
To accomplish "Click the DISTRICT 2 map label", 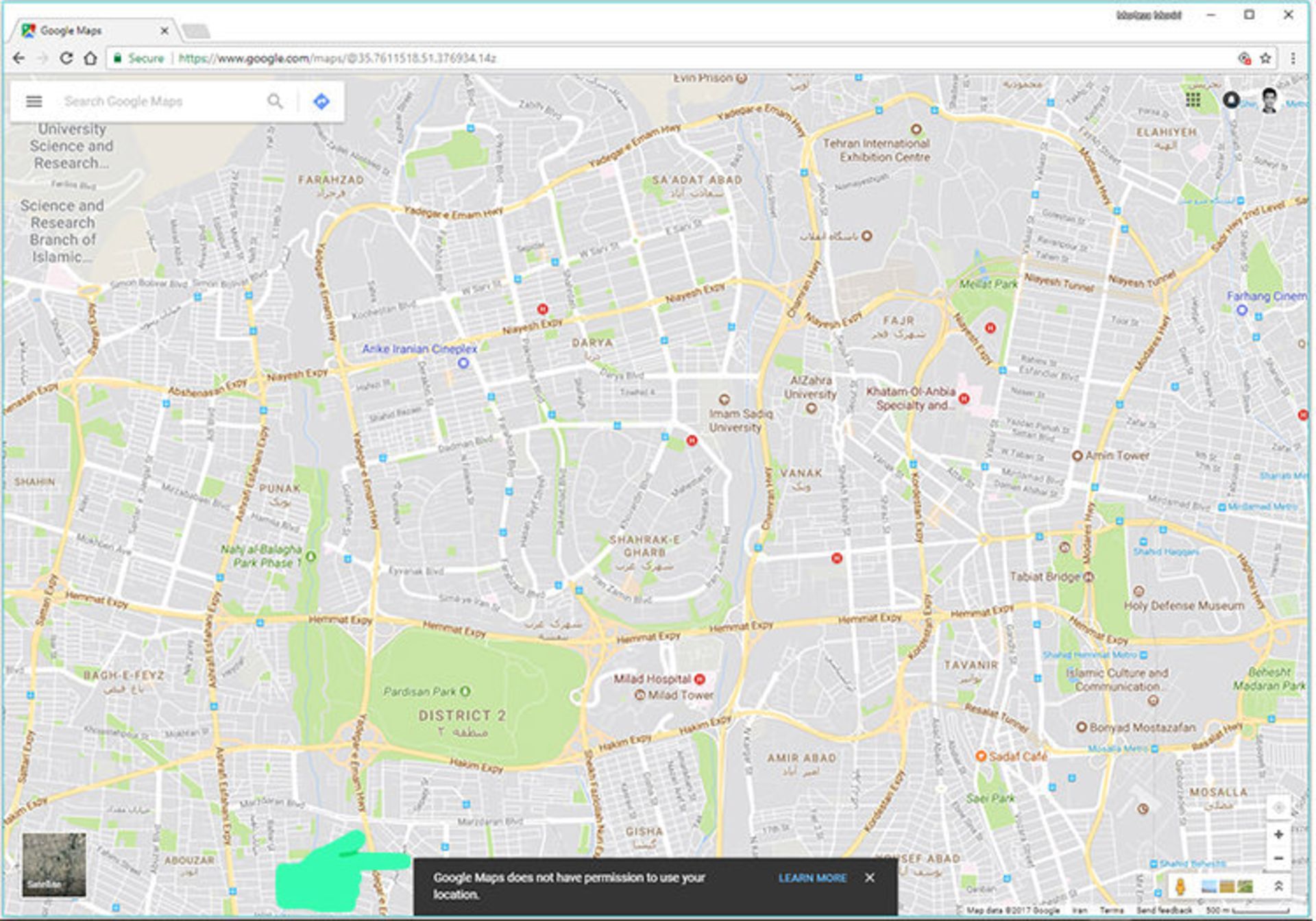I will pos(463,715).
